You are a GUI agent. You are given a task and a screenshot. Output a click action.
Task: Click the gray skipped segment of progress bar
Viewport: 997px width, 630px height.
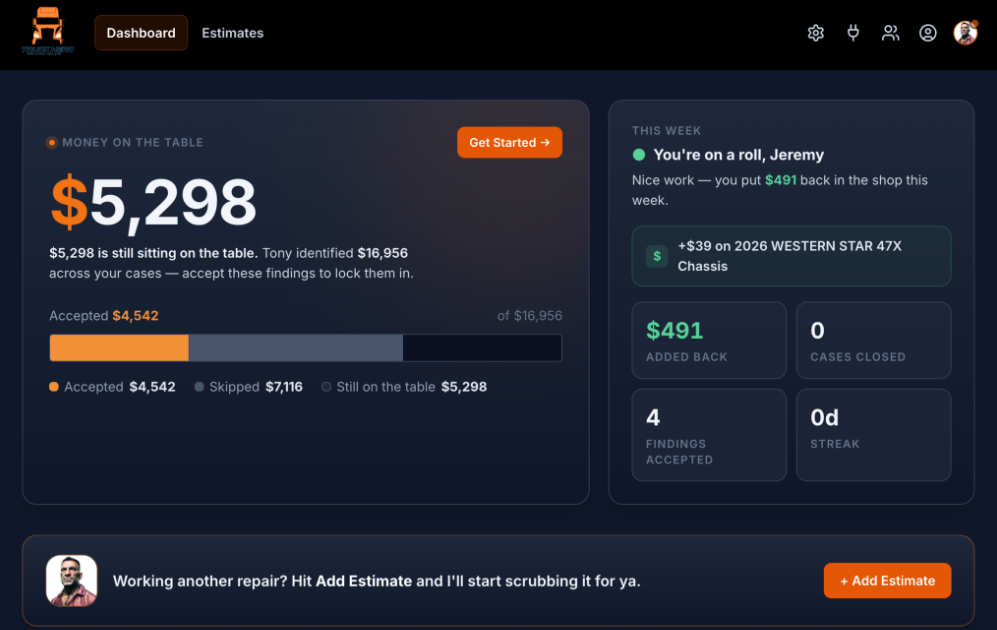296,348
